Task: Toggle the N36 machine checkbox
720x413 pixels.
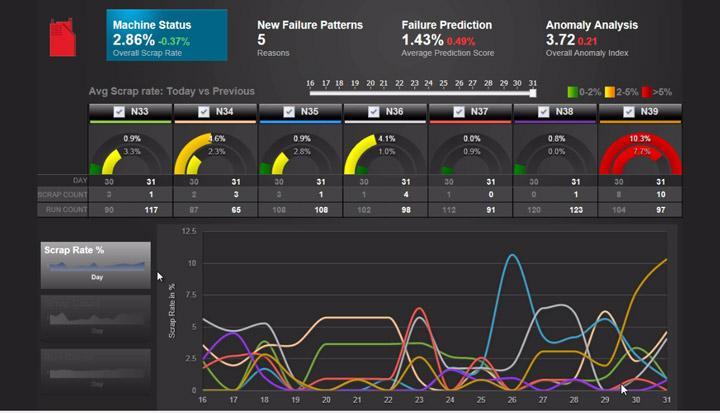Action: [x=374, y=112]
